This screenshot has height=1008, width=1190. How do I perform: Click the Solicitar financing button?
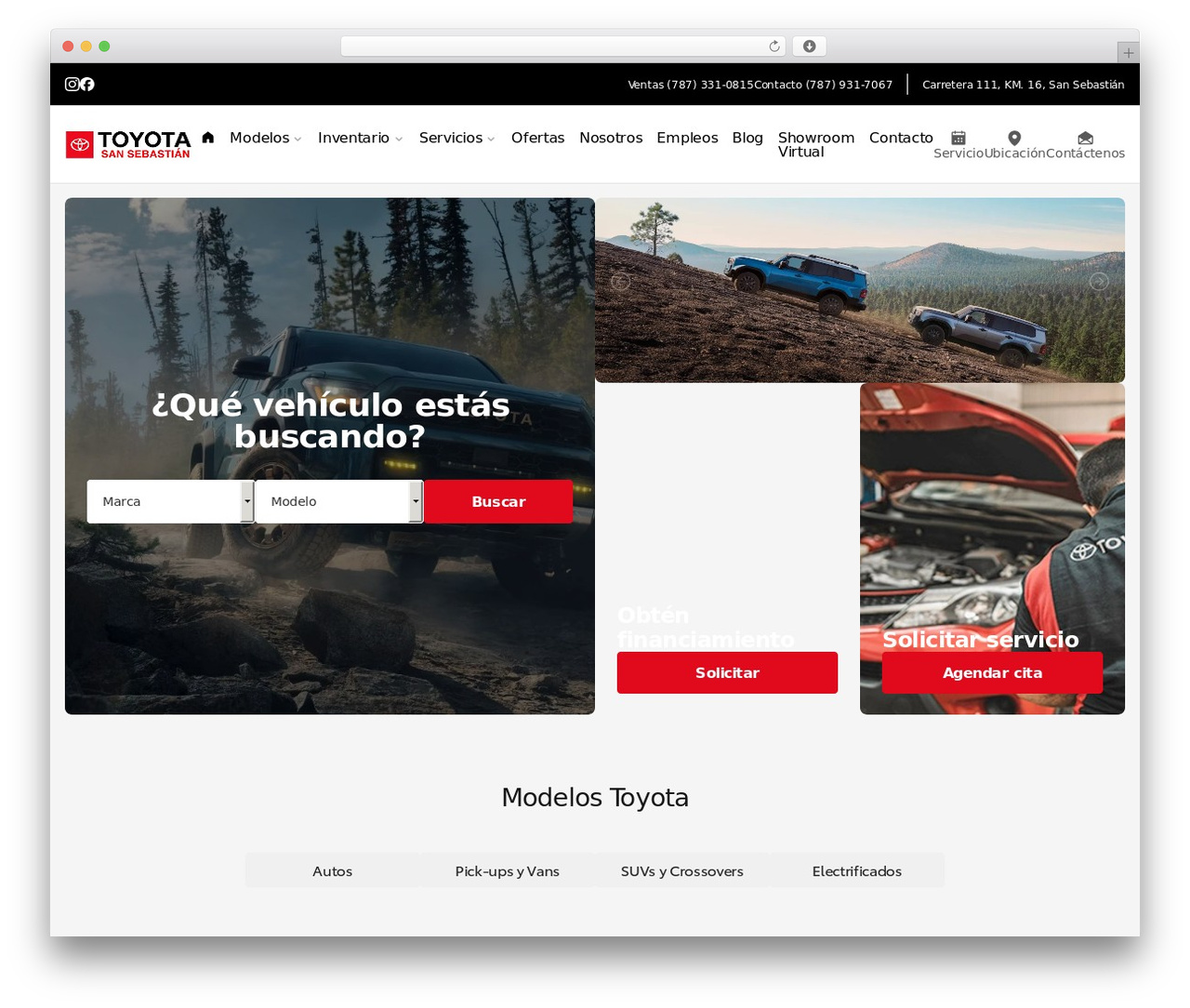(727, 672)
